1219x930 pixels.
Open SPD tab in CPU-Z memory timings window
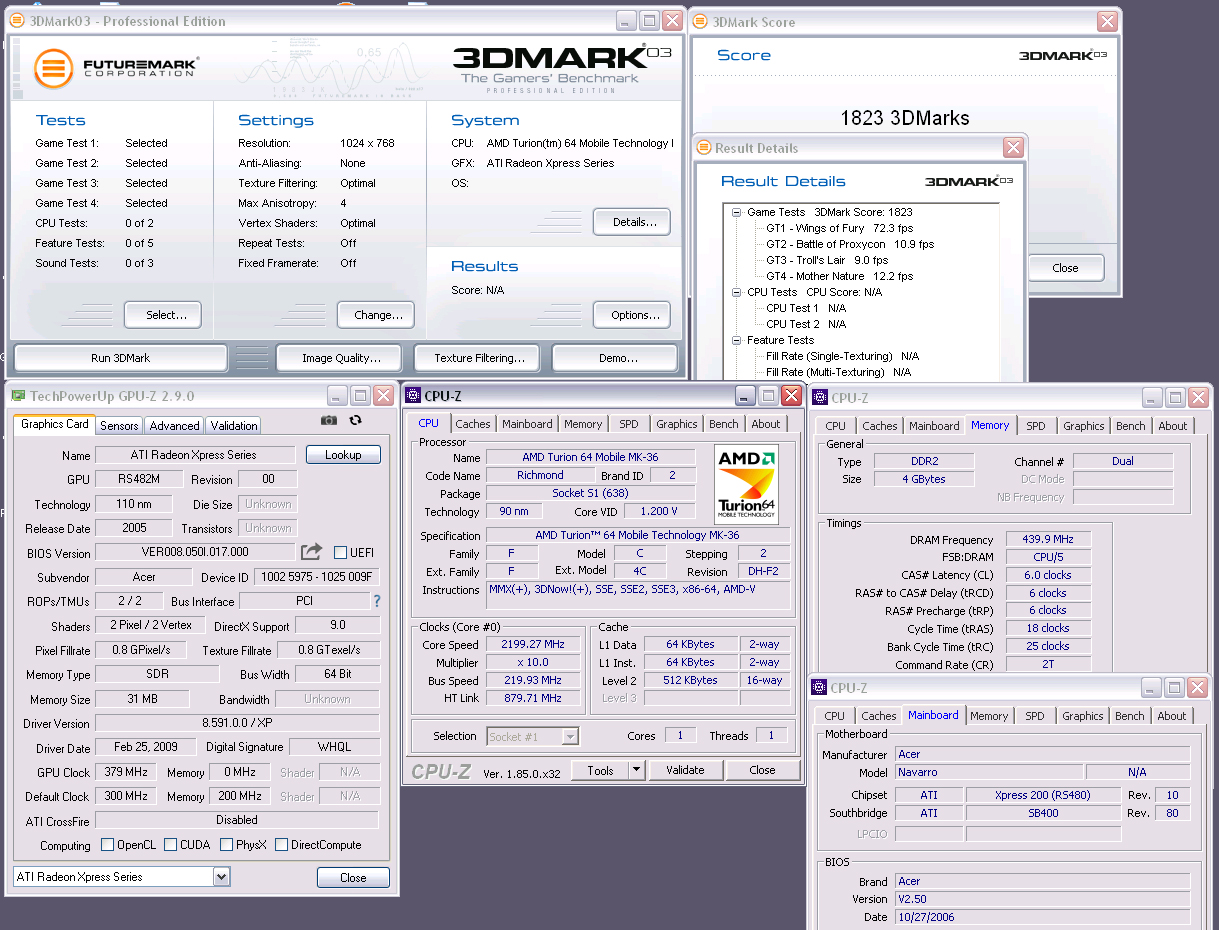(x=1036, y=426)
